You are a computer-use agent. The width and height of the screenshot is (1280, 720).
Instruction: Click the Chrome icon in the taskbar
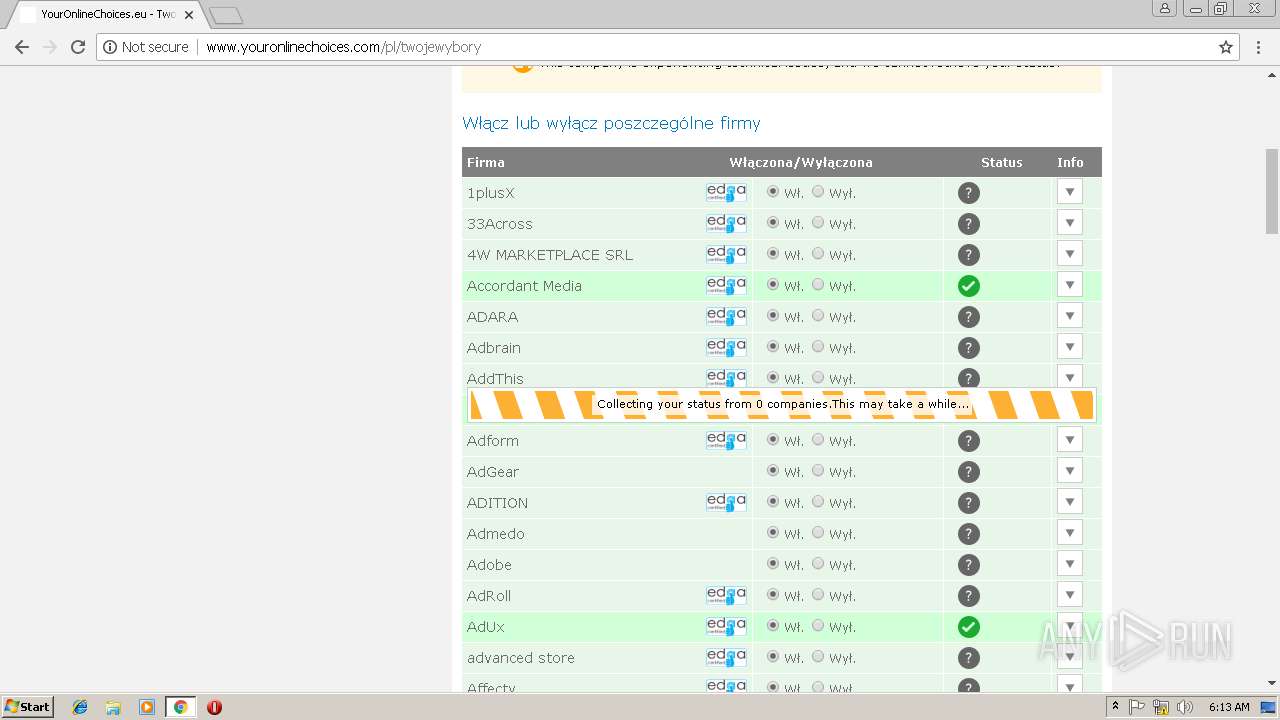(181, 707)
